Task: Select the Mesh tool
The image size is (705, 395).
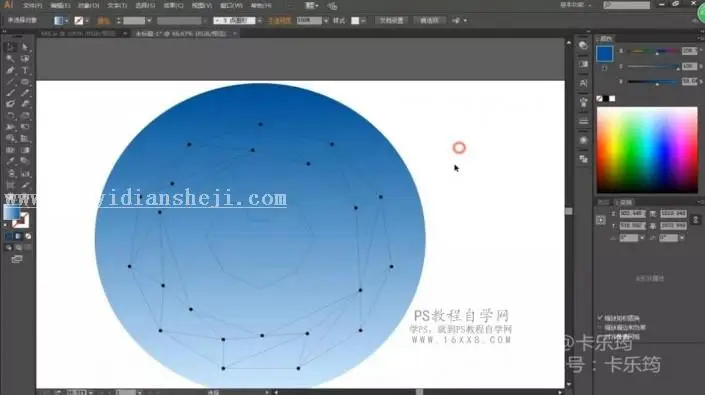Action: coord(11,151)
